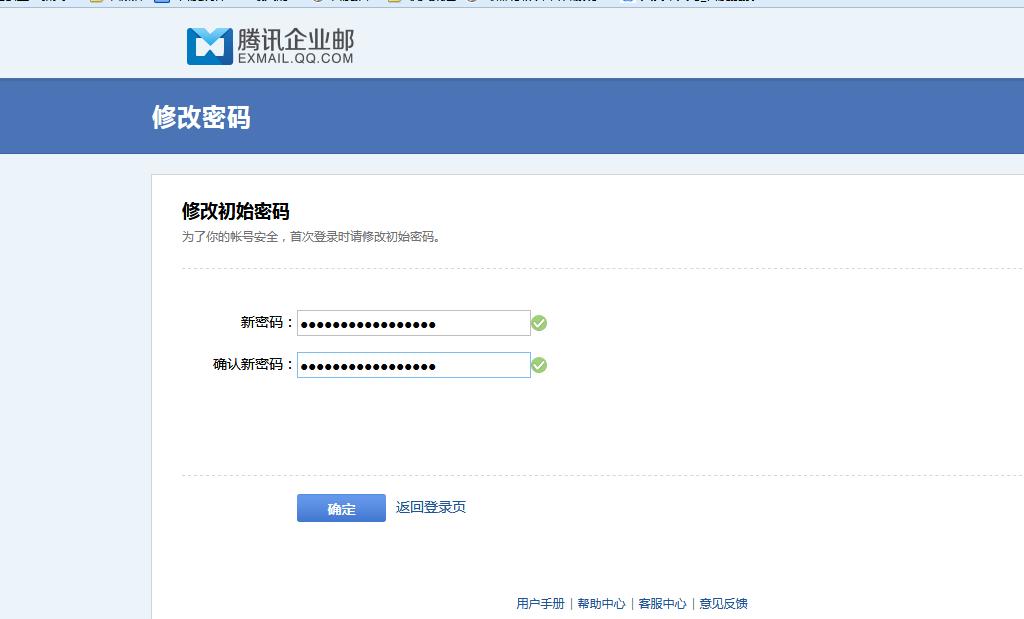Click the blue page icon on the bookmarks bar
The width and height of the screenshot is (1024, 619).
tap(160, 4)
